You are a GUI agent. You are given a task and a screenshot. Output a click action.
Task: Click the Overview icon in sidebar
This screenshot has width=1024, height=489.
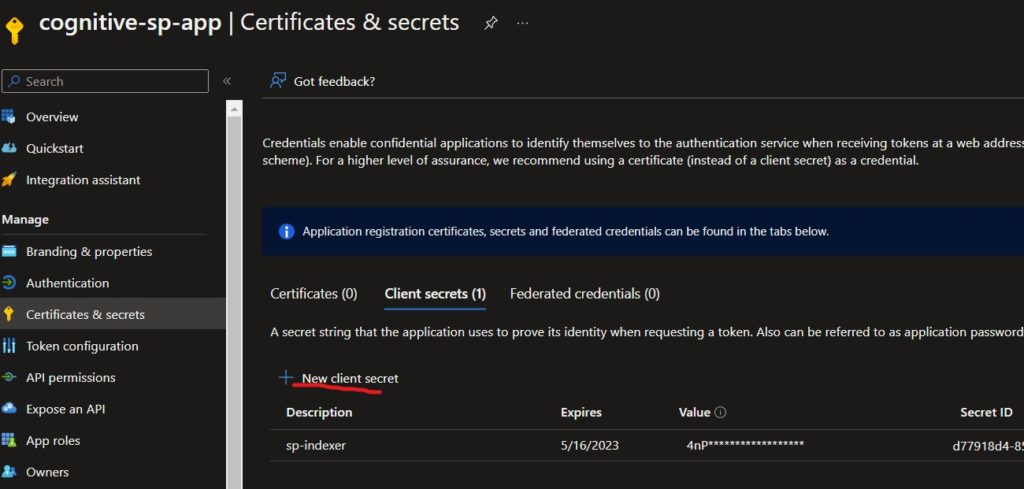[x=8, y=117]
